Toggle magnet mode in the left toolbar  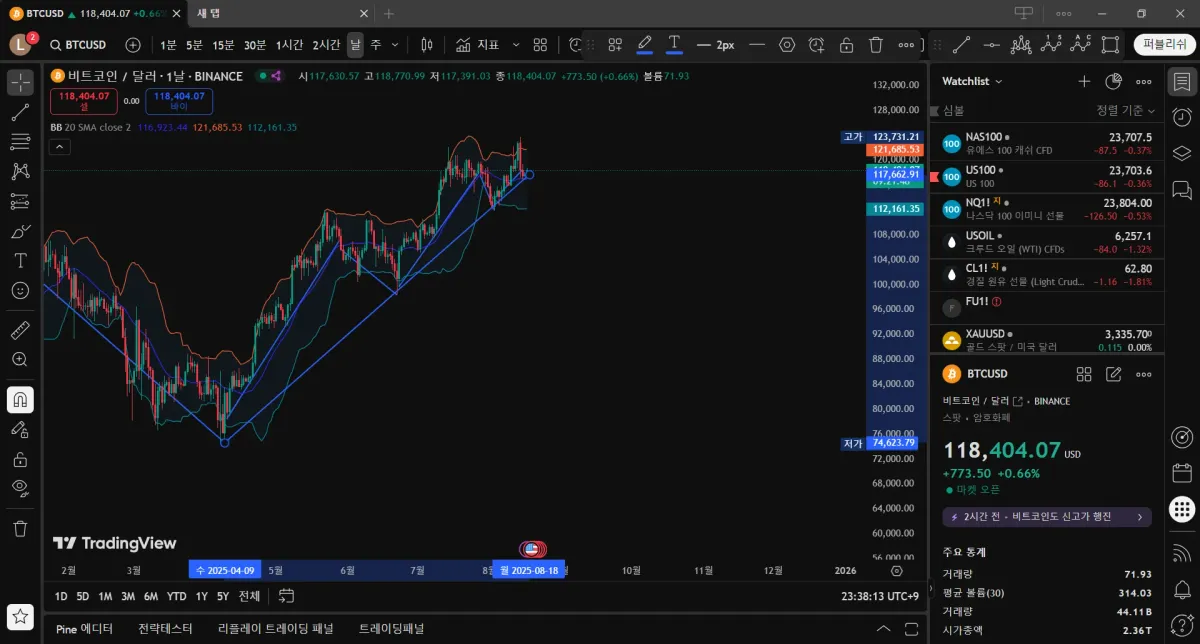20,400
